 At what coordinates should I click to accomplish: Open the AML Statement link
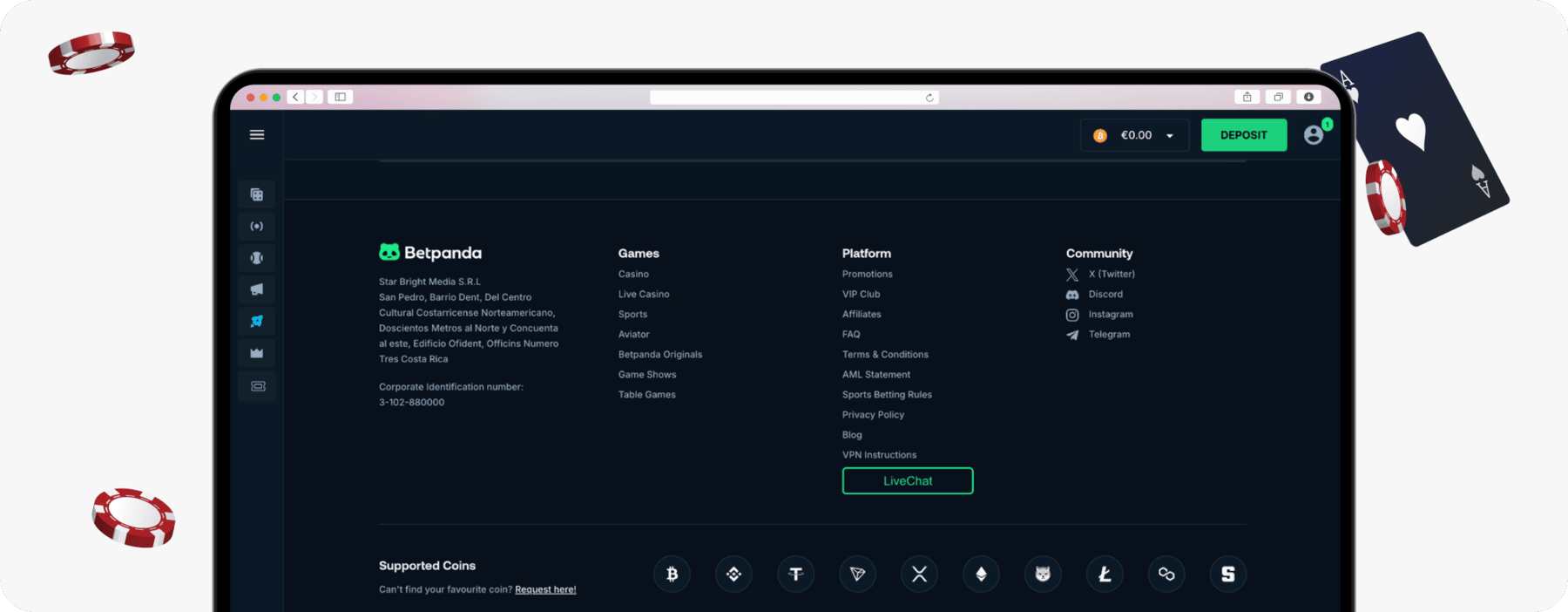[876, 374]
